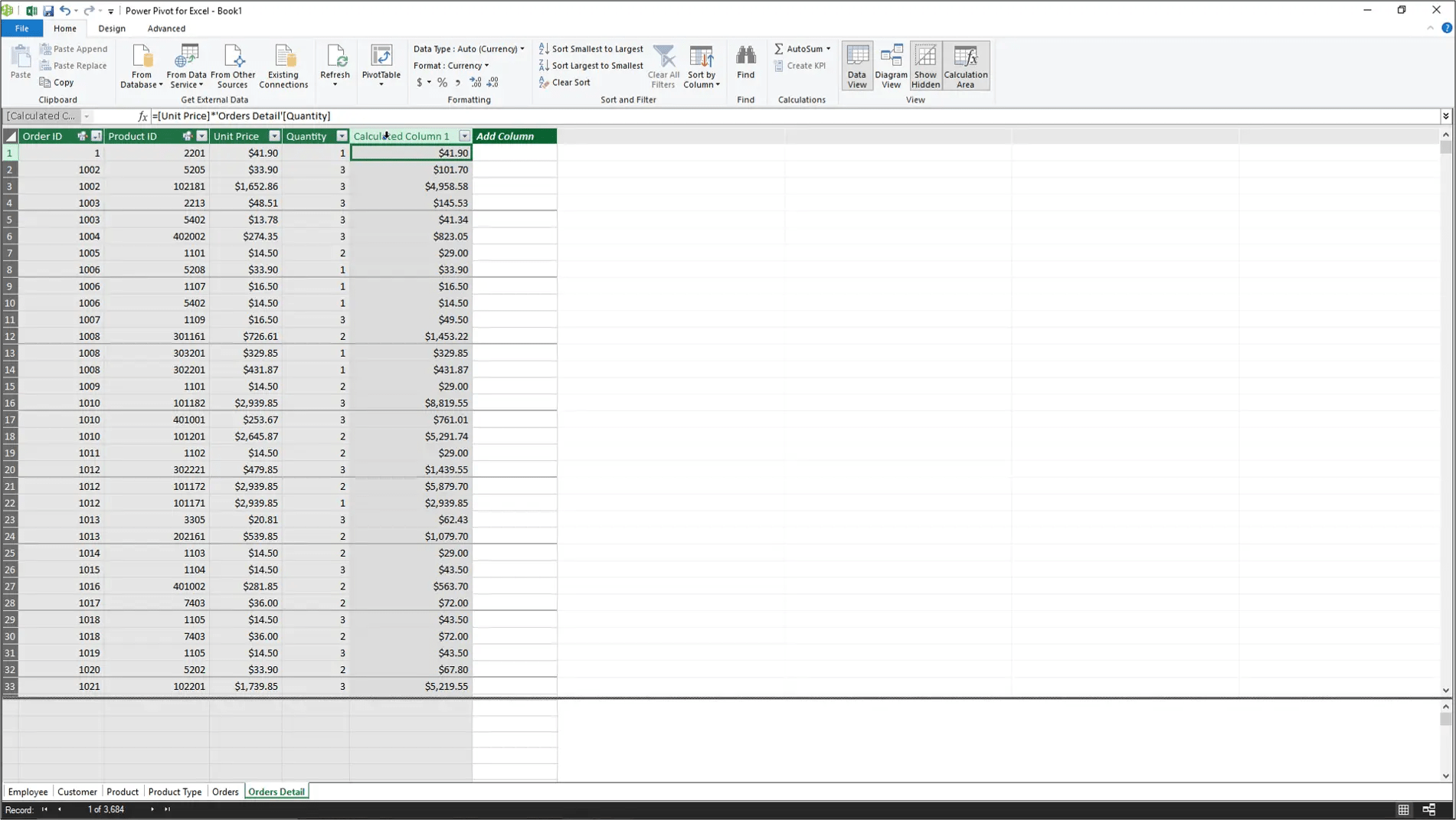Viewport: 1456px width, 820px height.
Task: Toggle Show Hidden in View group
Action: tap(925, 65)
